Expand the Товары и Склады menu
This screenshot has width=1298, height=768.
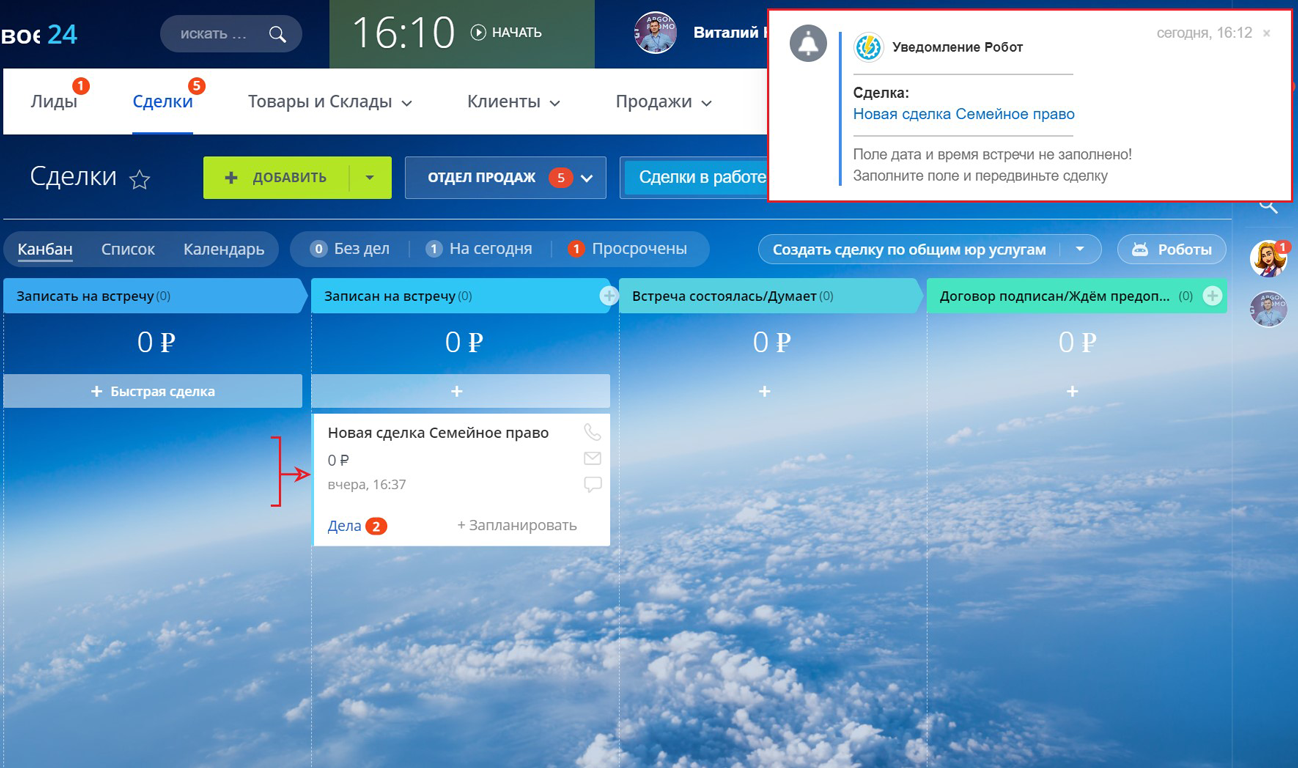(x=330, y=102)
